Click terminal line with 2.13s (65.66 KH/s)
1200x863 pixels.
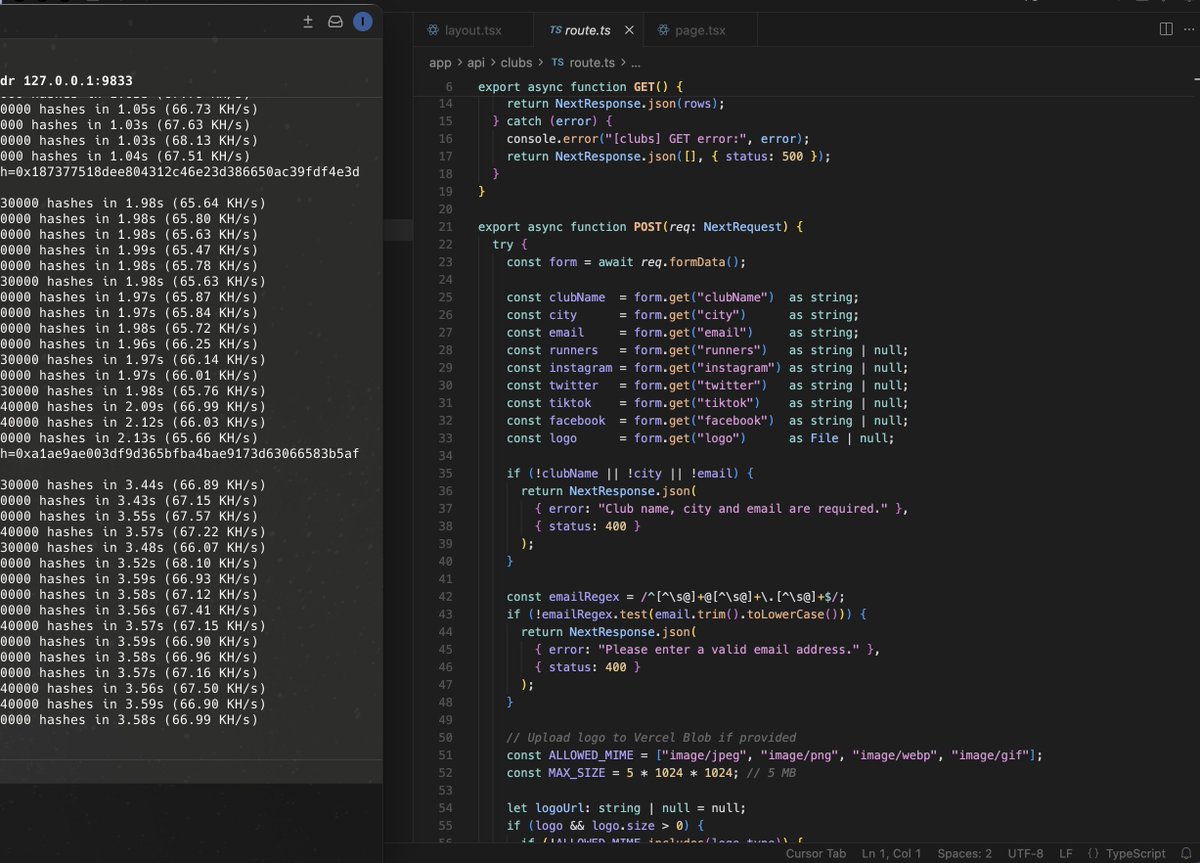pos(129,438)
